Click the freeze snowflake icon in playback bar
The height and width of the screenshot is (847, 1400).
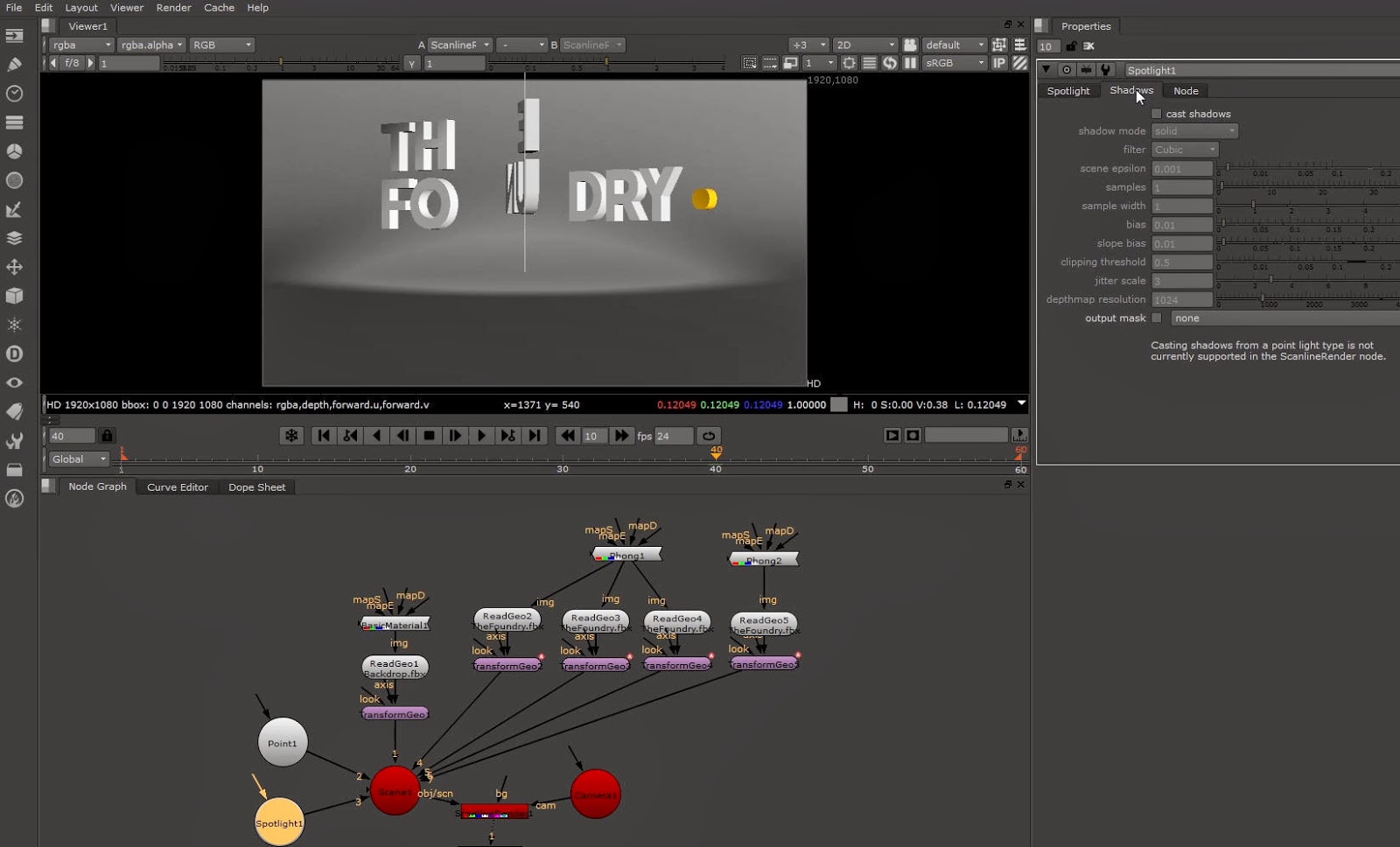click(291, 436)
